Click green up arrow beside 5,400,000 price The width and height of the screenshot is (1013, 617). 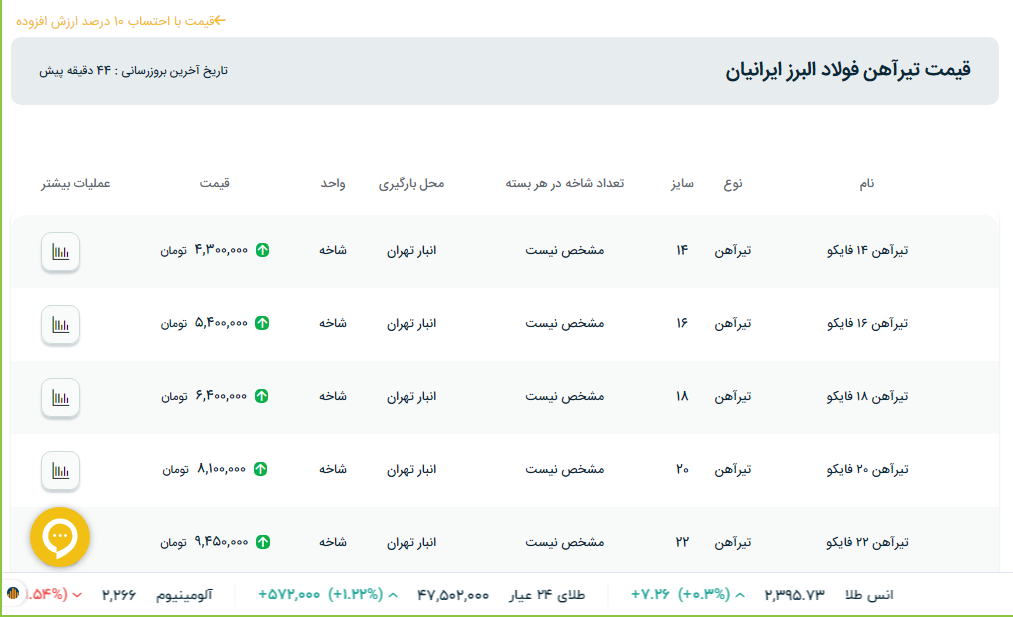pyautogui.click(x=262, y=323)
